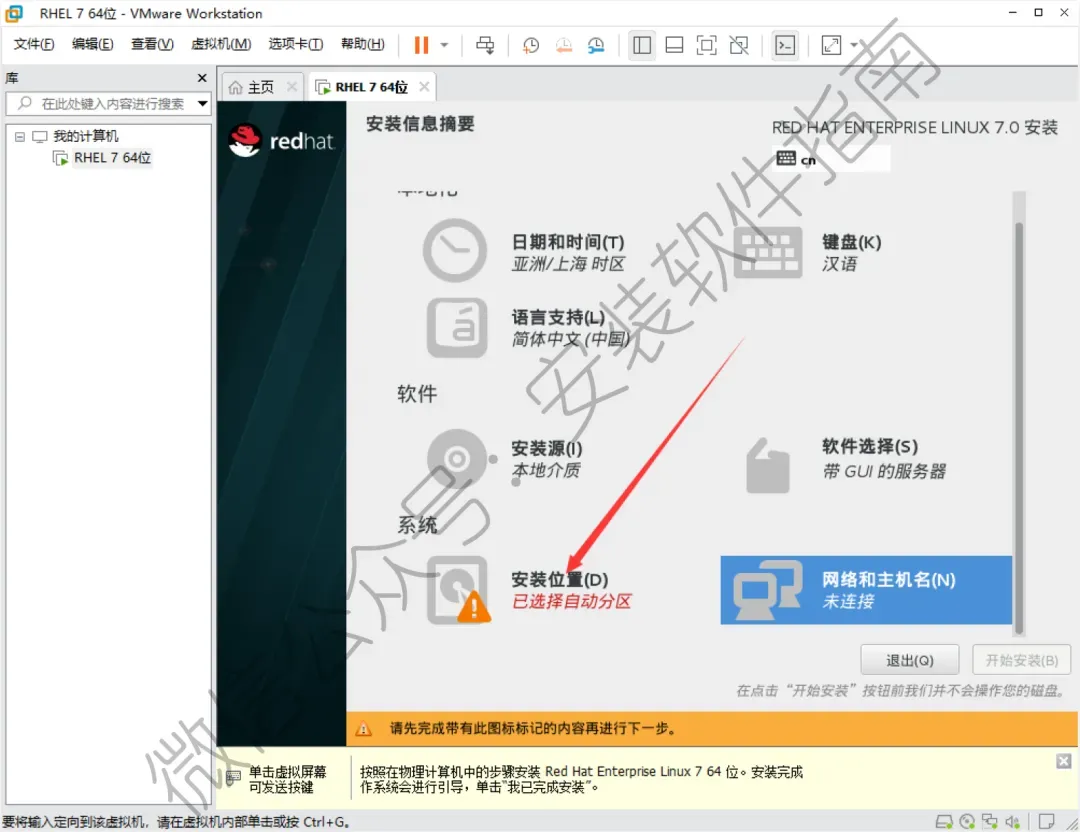Click the sound card status bar icon

(x=1012, y=822)
